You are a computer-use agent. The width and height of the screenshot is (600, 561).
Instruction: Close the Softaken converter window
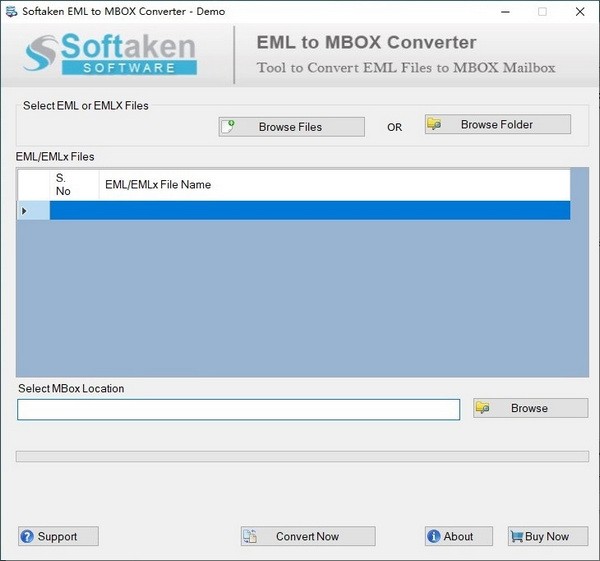580,12
